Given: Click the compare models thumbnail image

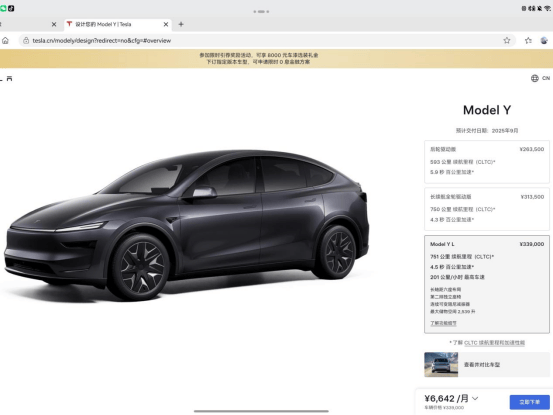Looking at the screenshot, I should coord(441,365).
